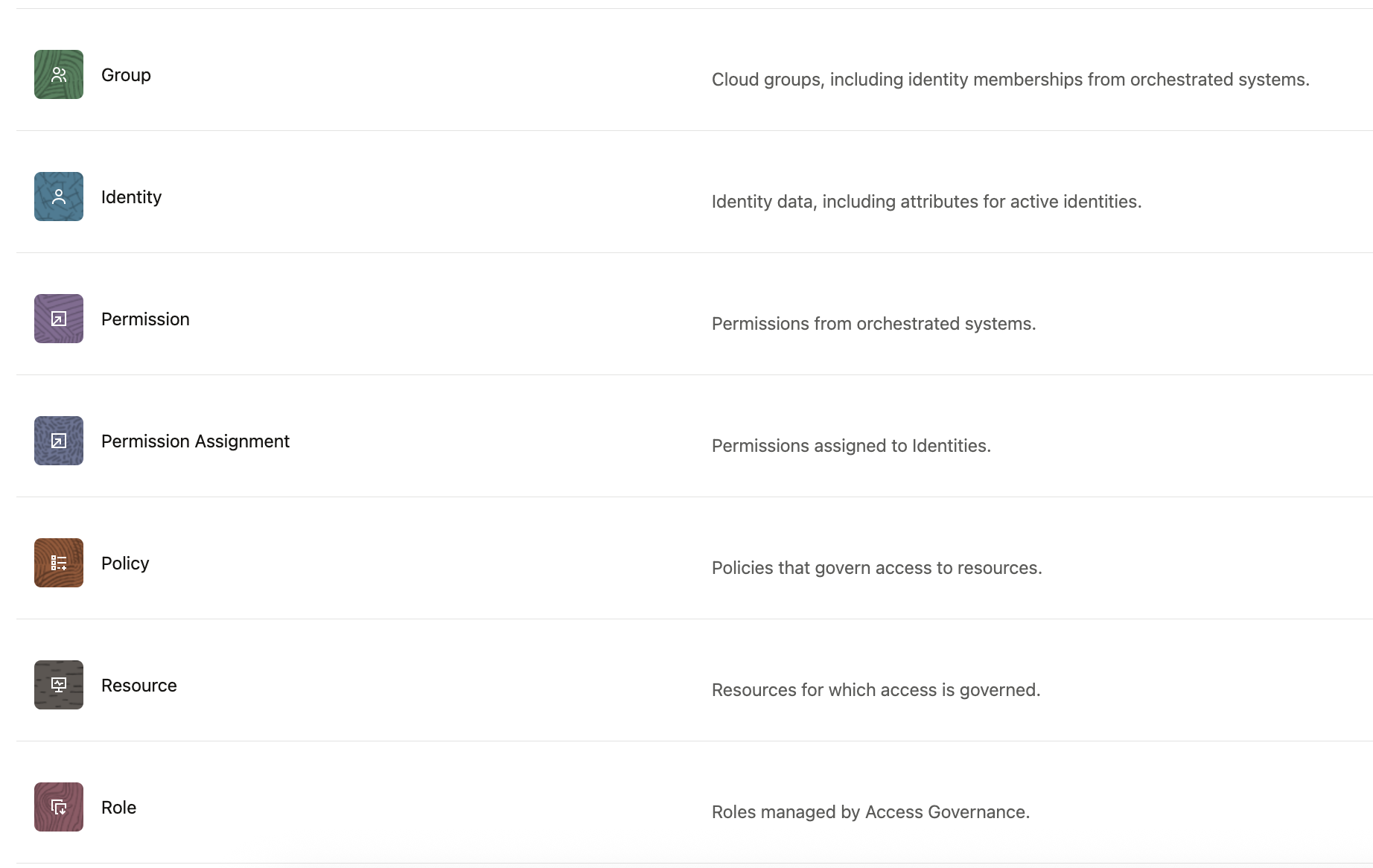Click the green Group icon
The height and width of the screenshot is (868, 1373).
(59, 74)
